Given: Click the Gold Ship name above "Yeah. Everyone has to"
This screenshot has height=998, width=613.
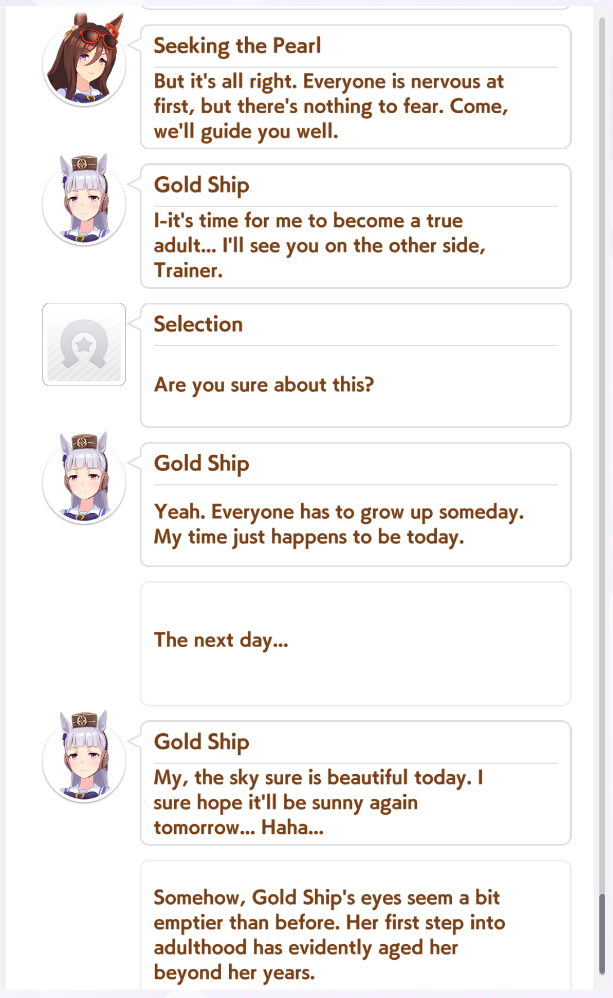Looking at the screenshot, I should (201, 464).
